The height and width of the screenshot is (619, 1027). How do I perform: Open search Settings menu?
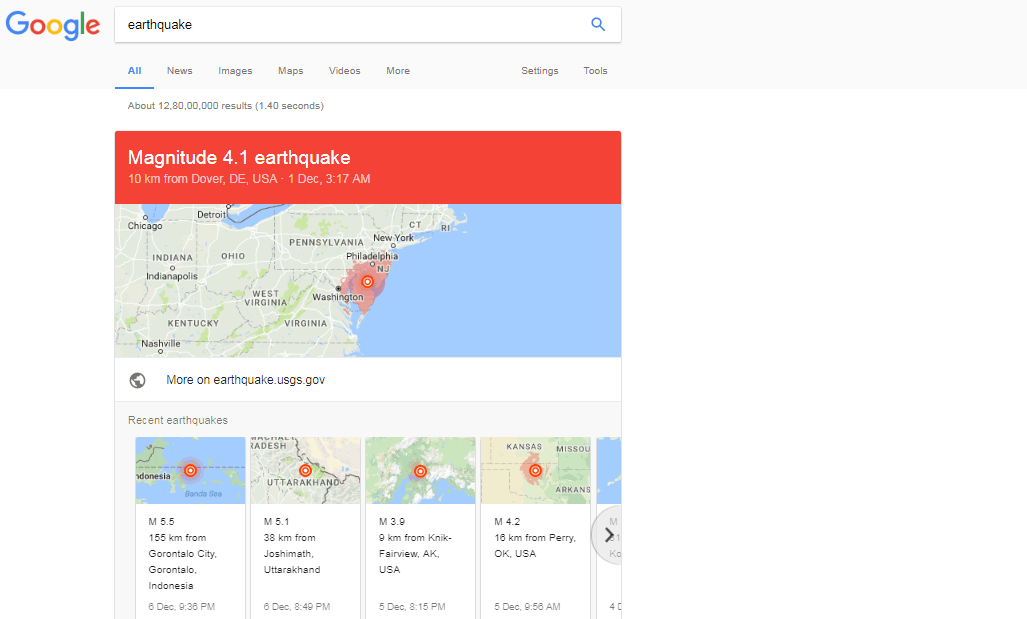tap(540, 71)
